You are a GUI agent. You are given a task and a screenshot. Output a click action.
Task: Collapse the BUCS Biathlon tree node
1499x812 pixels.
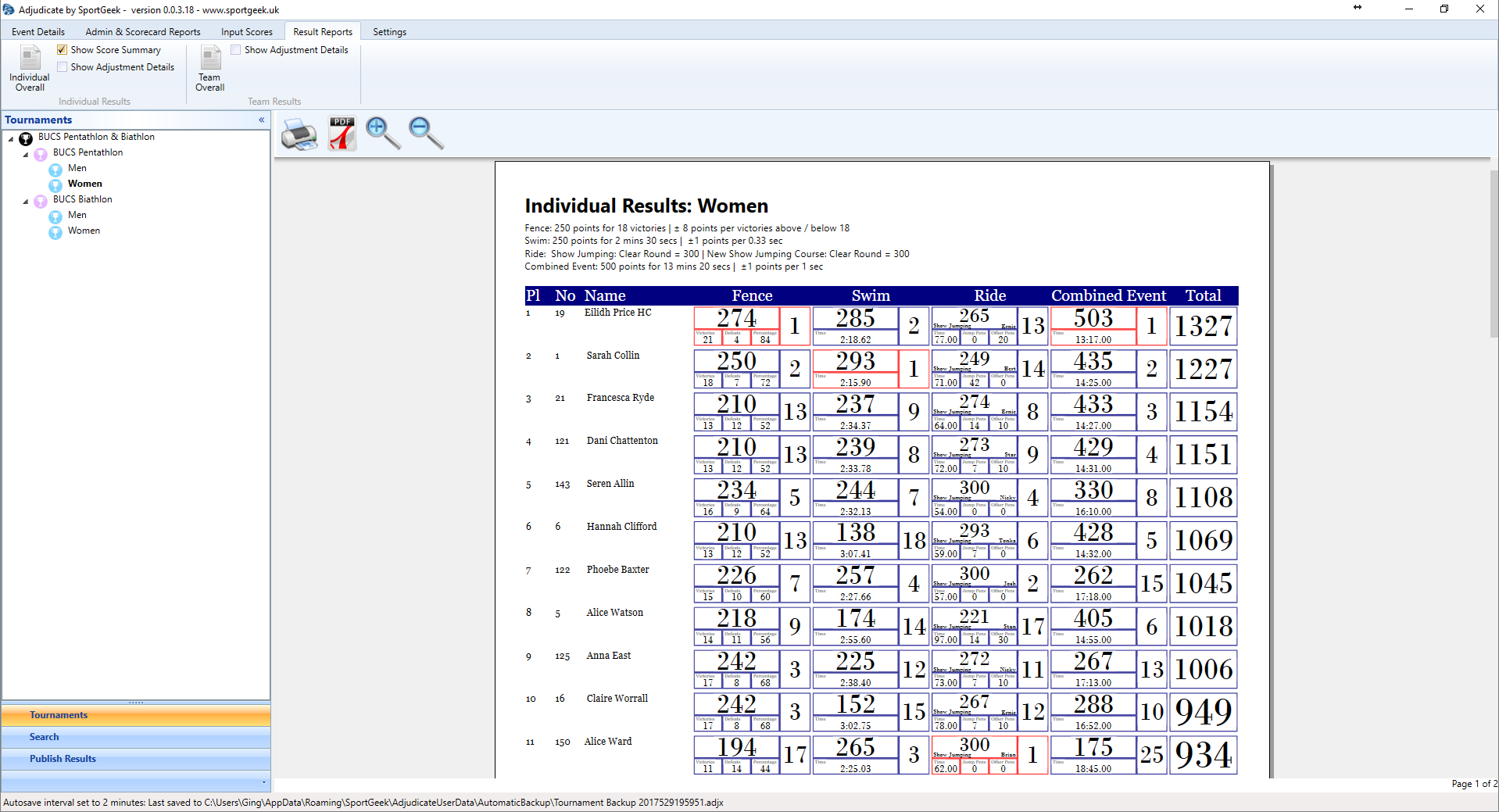26,201
